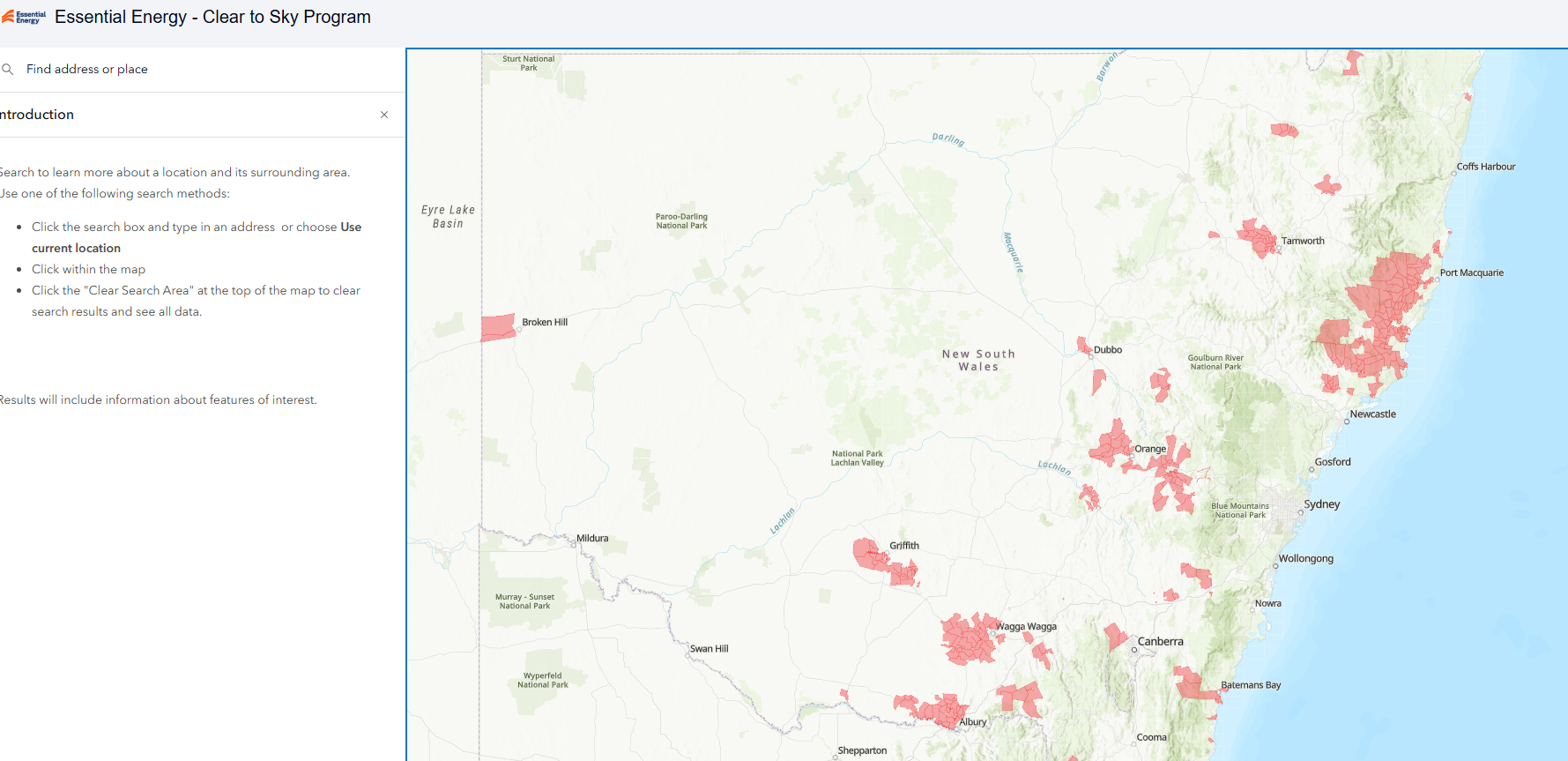Click the Cooma map label

[x=1151, y=737]
